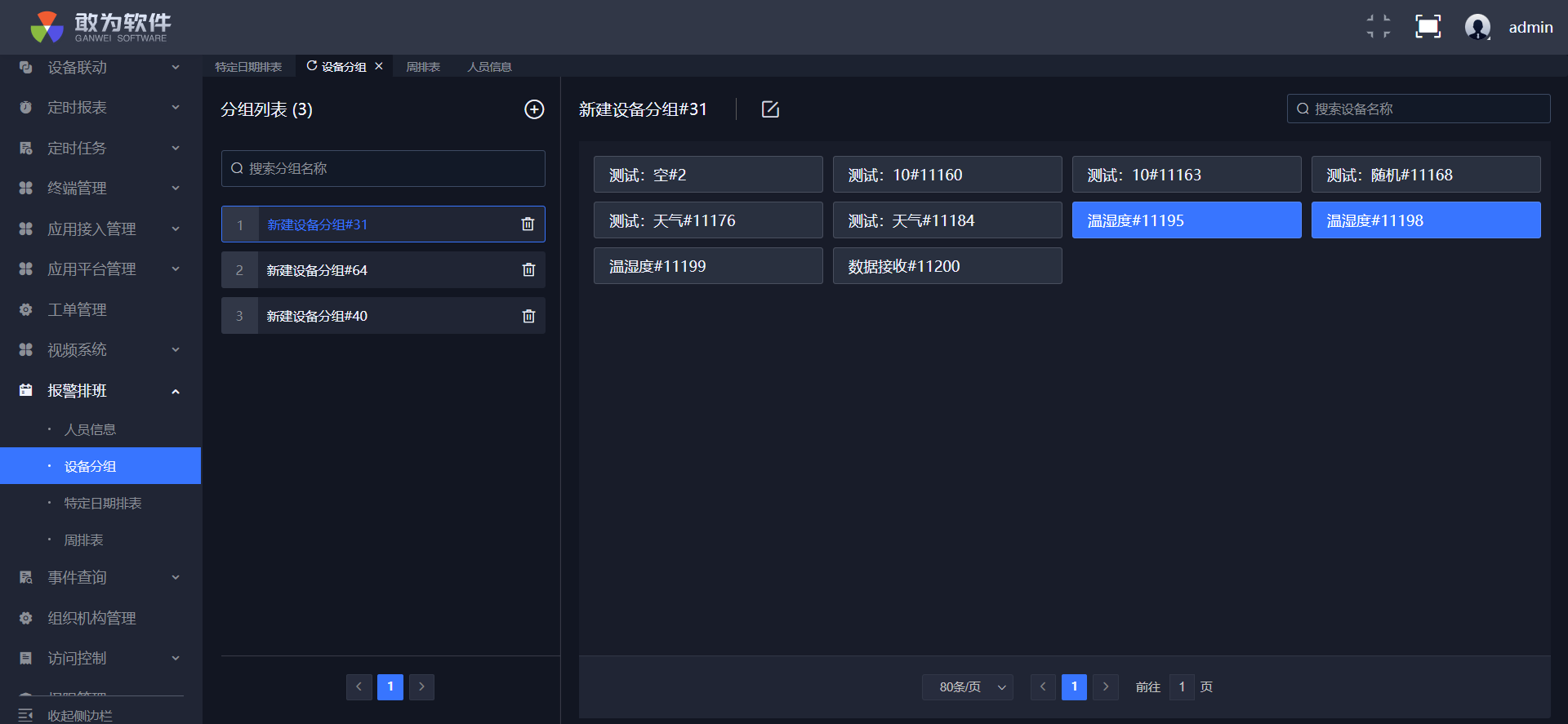
Task: Switch to the 周排表 tab
Action: 423,67
